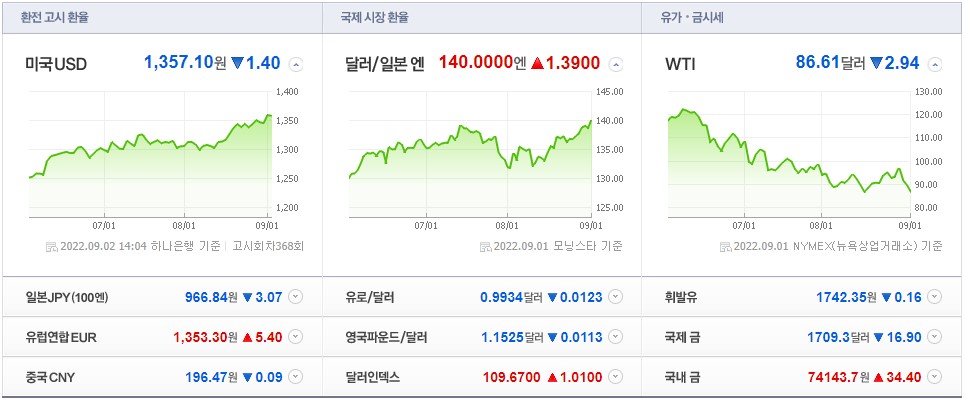Collapse the 미국USD chart arrow
This screenshot has width=965, height=399.
296,64
